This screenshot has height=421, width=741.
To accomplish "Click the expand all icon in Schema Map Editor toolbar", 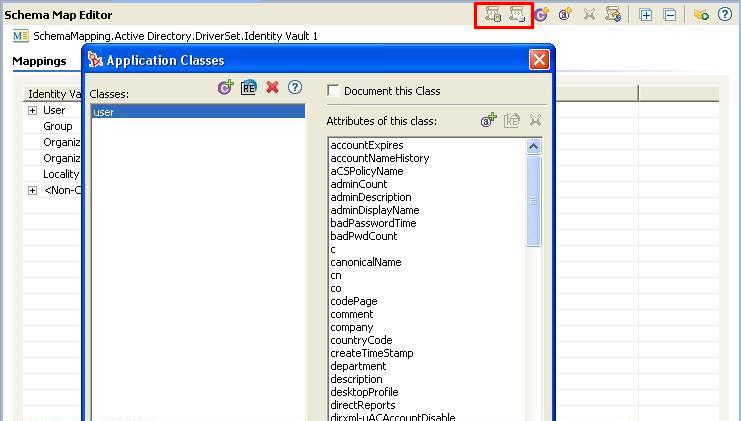I will pos(646,15).
